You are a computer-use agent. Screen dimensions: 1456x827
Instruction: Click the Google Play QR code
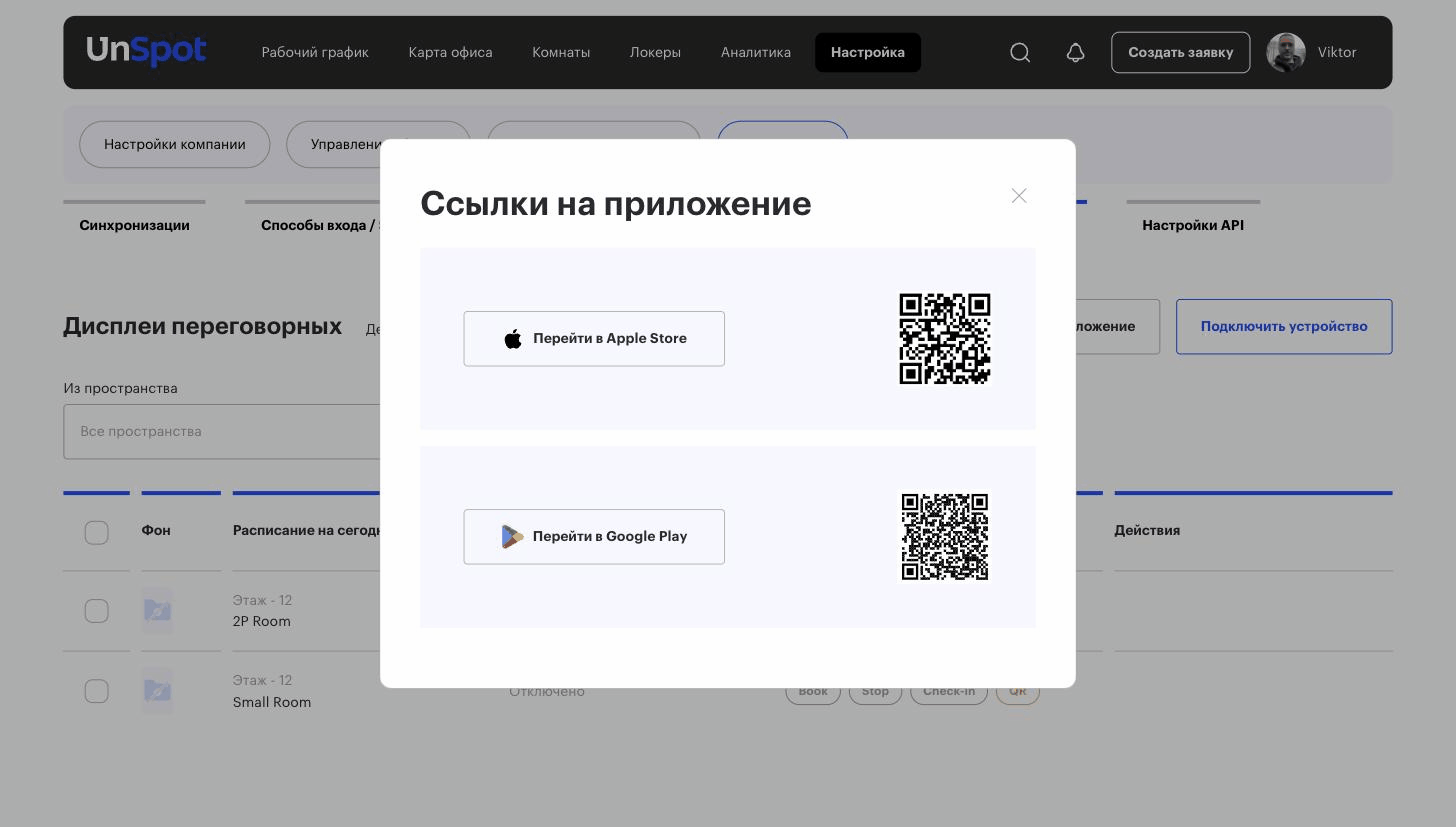pos(945,537)
